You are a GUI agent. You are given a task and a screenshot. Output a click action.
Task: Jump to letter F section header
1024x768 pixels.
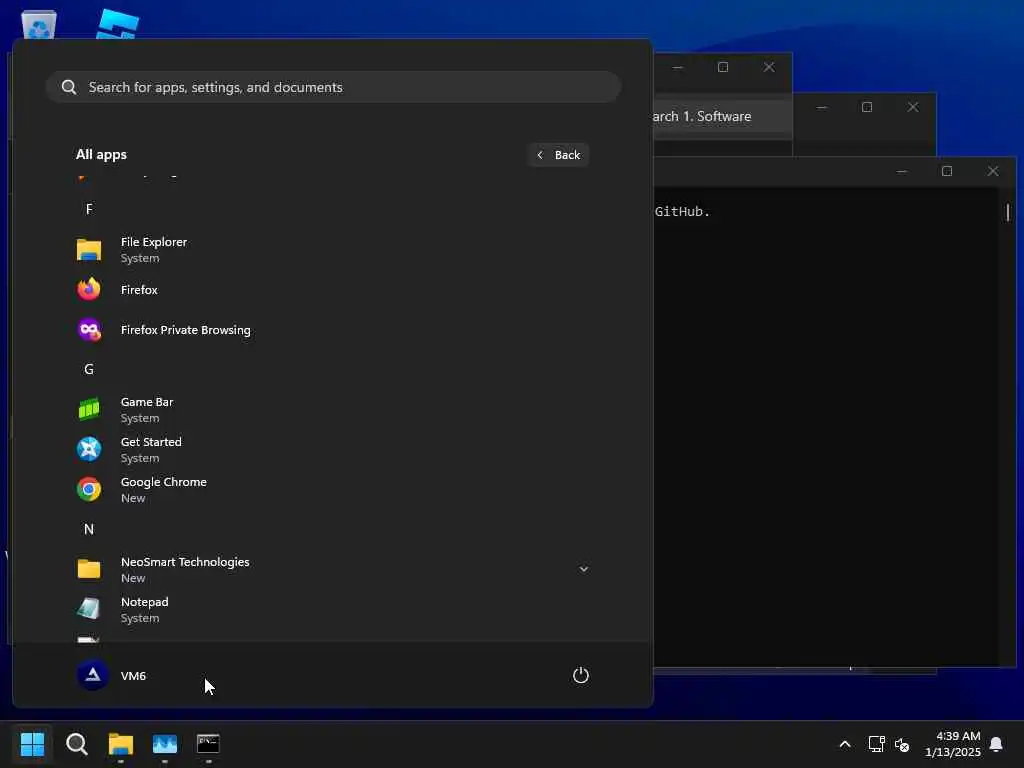89,209
